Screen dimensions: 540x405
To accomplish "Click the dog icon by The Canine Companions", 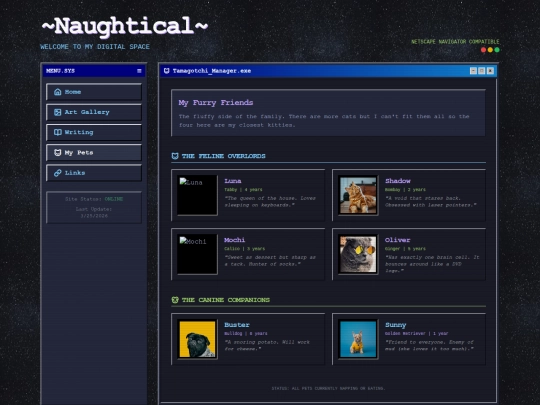I will pyautogui.click(x=175, y=300).
